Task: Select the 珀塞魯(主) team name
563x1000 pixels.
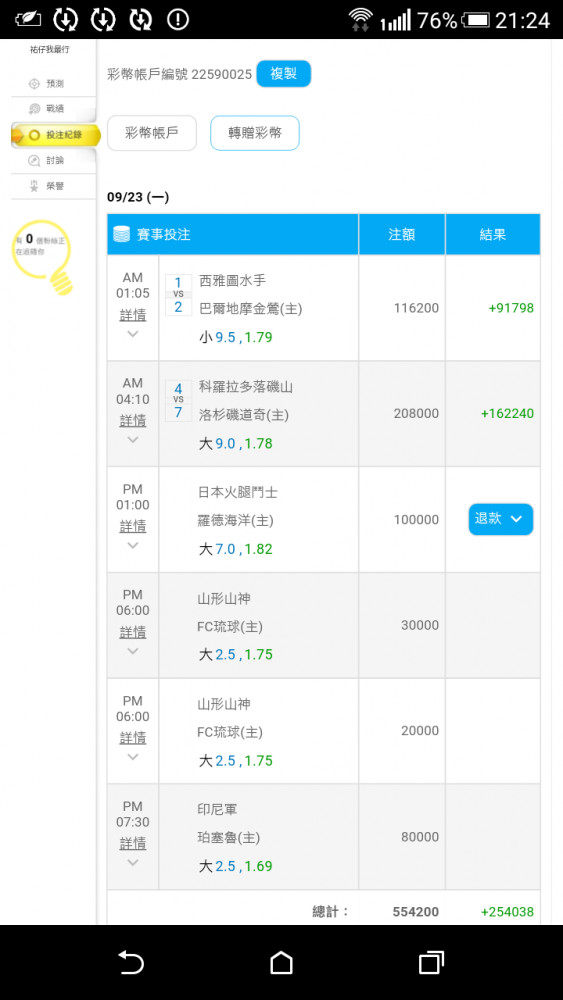Action: pos(229,837)
